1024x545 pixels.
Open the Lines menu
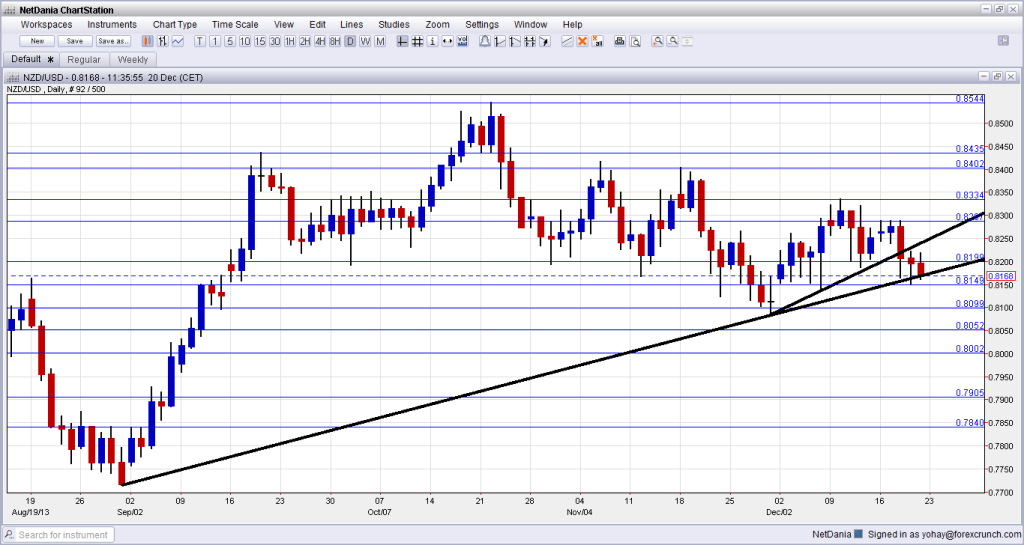point(351,25)
